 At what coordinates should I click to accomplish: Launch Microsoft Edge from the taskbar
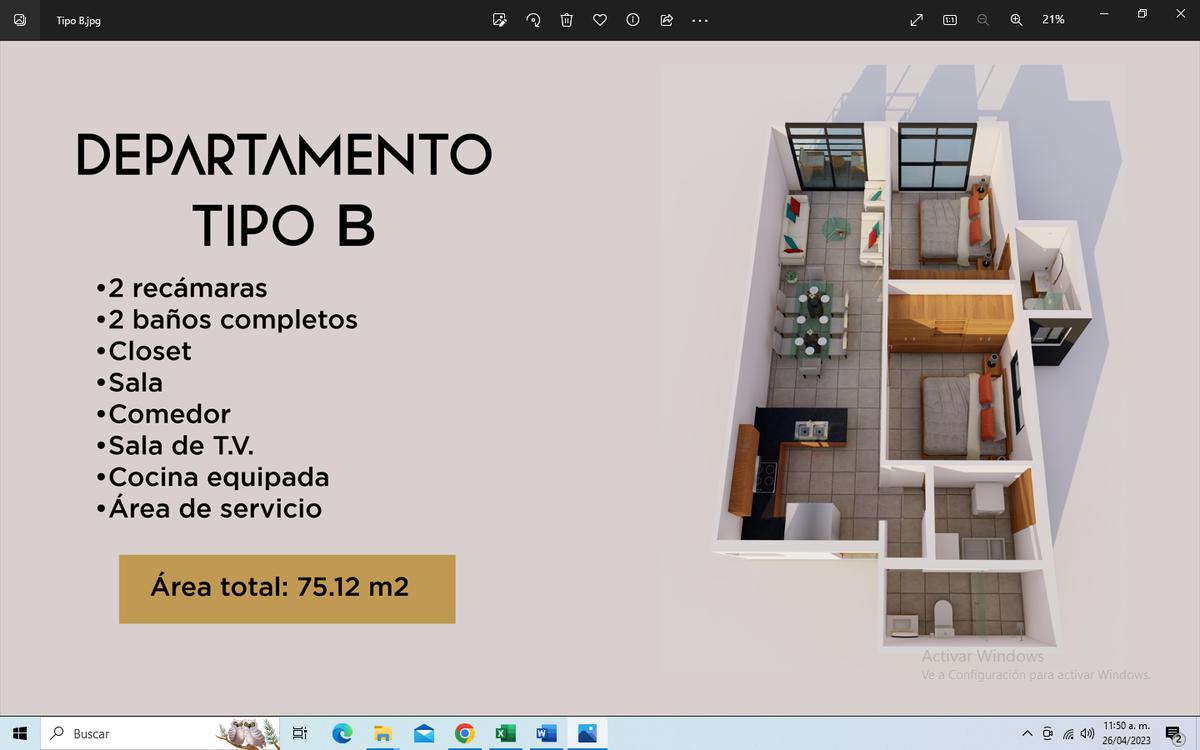point(342,733)
